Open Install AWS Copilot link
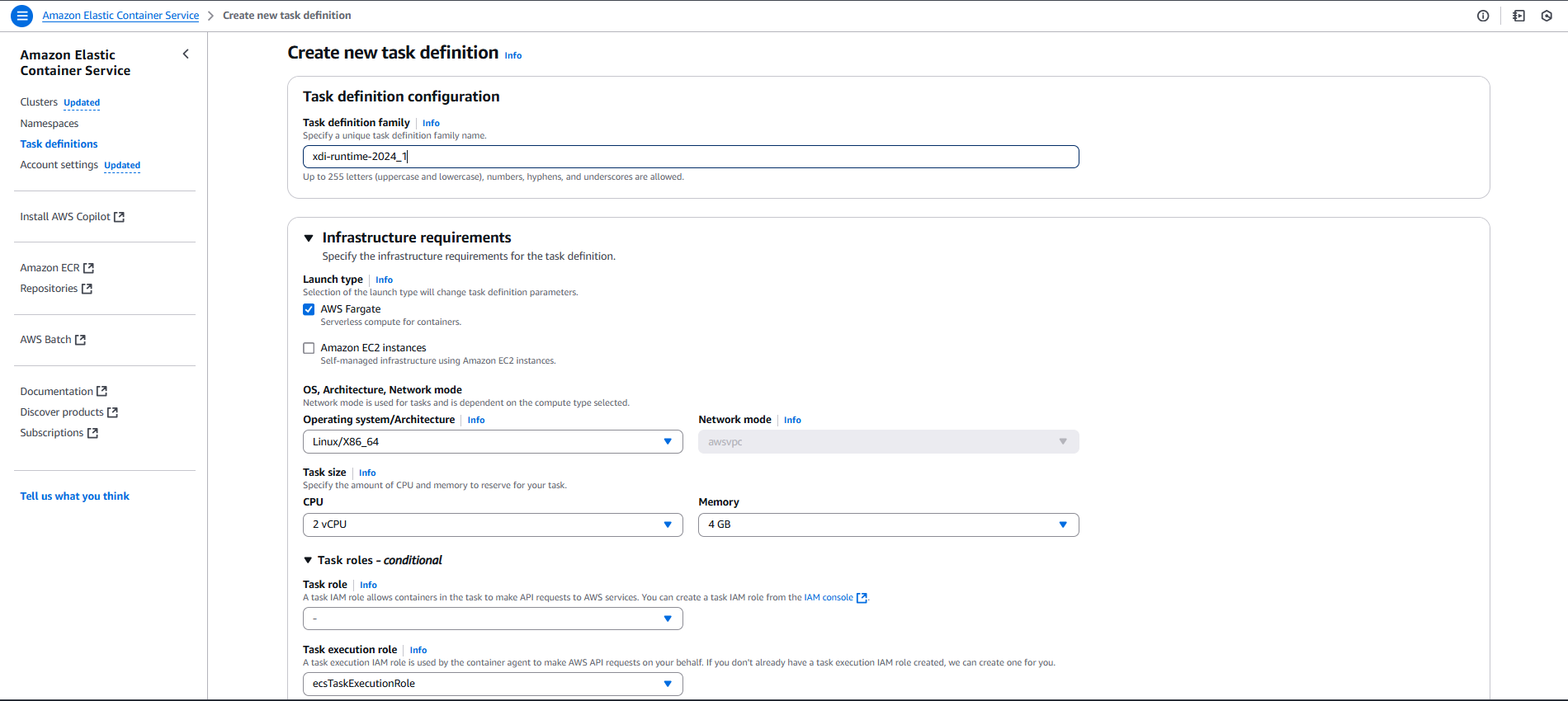1568x701 pixels. tap(65, 217)
